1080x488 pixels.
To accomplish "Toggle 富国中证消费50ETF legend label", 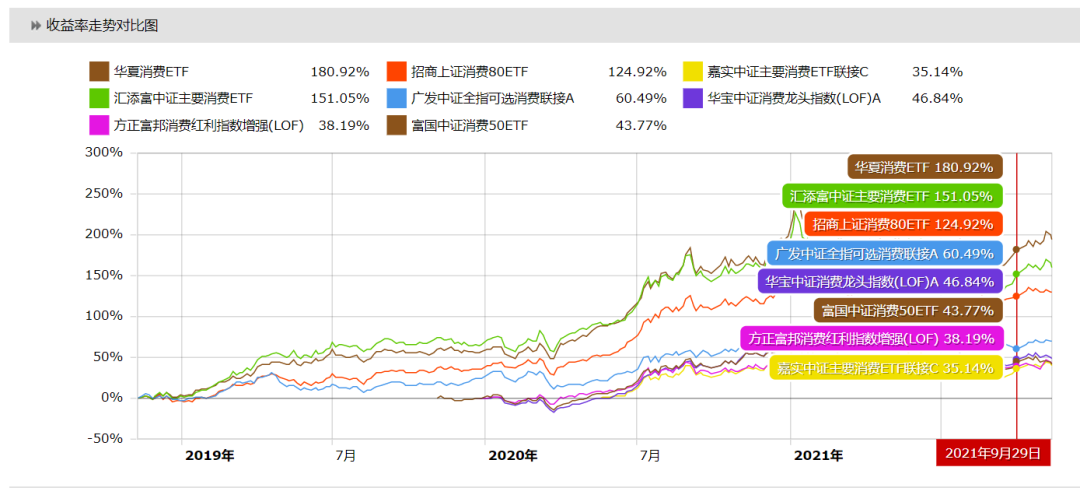I will point(470,125).
